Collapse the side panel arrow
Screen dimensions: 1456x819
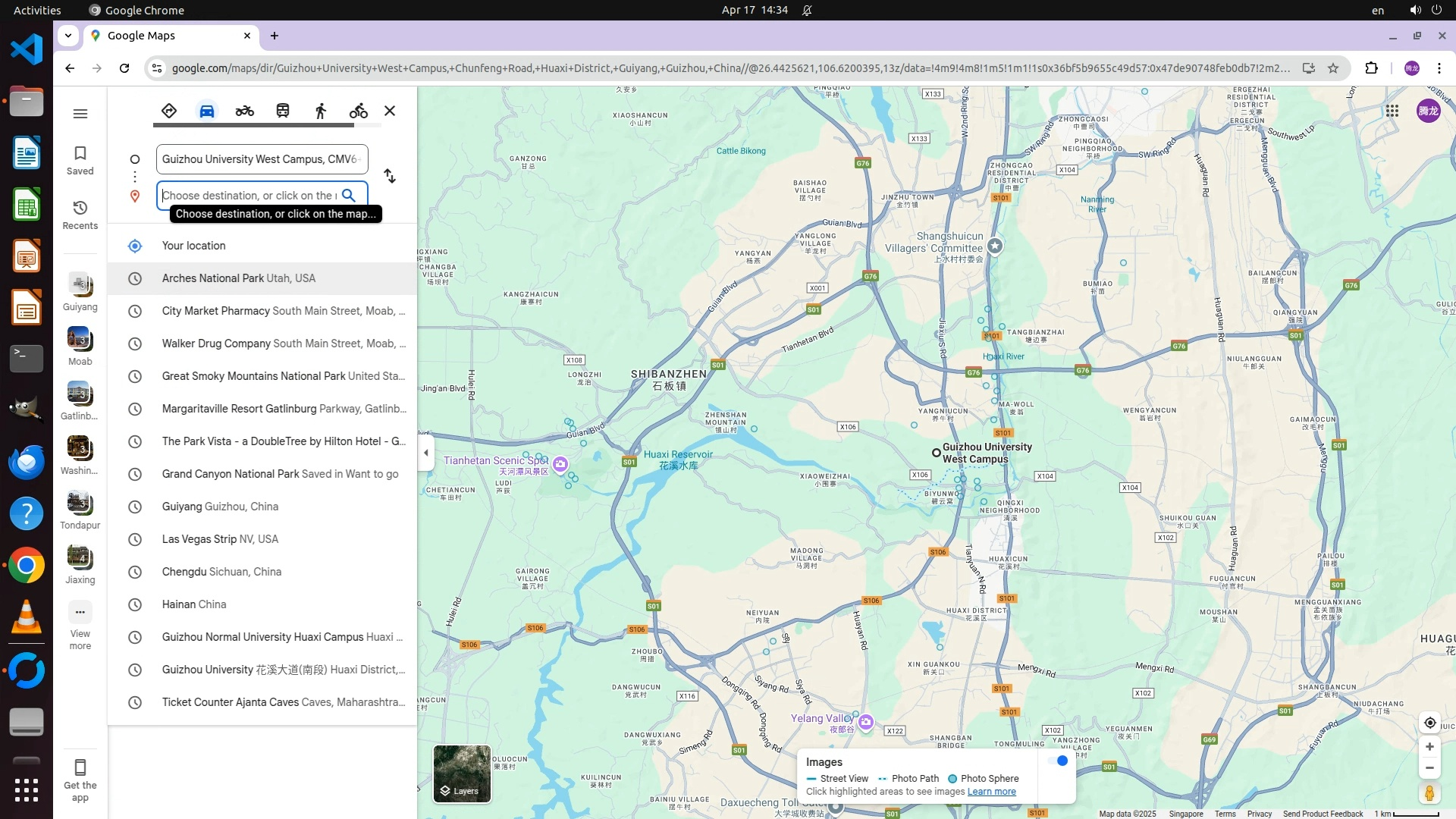point(426,453)
